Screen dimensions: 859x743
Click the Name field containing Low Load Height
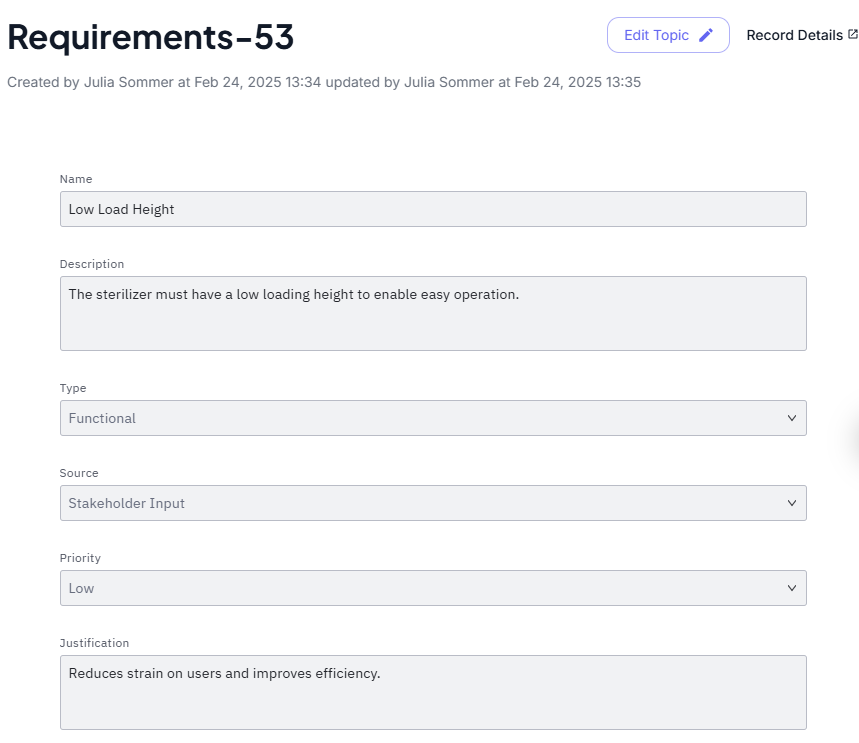[432, 209]
